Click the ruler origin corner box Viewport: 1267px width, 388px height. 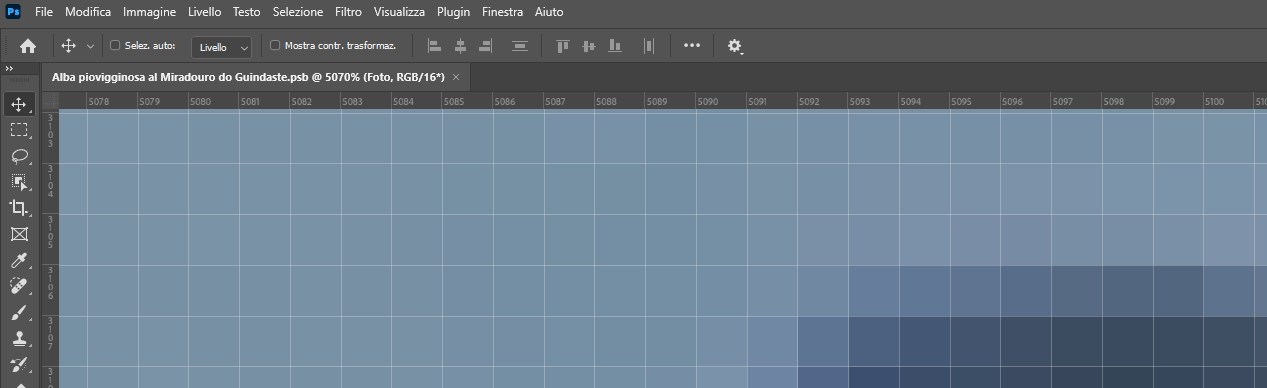point(51,101)
